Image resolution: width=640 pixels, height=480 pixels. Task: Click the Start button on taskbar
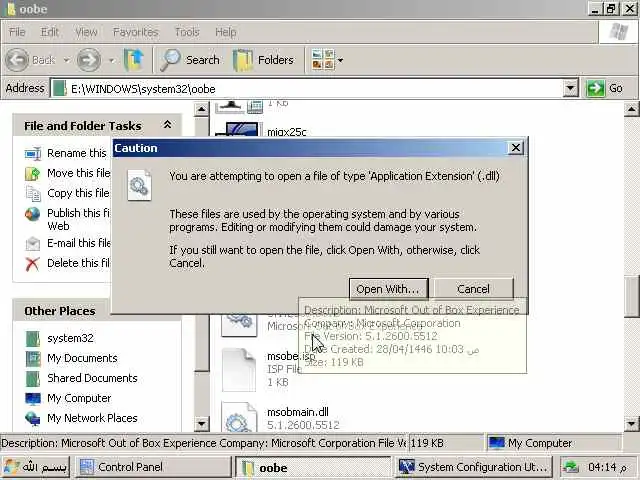coord(36,467)
